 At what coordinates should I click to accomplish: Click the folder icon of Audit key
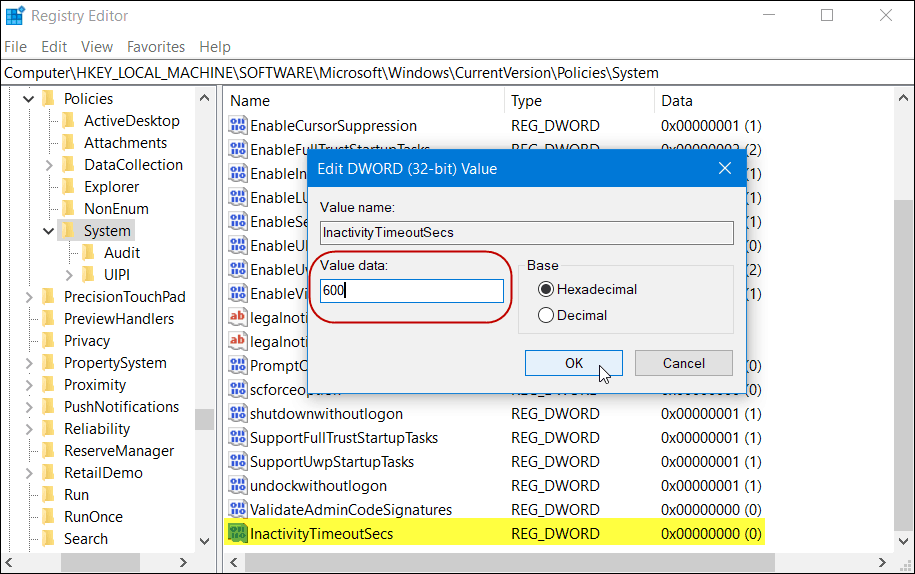[89, 253]
